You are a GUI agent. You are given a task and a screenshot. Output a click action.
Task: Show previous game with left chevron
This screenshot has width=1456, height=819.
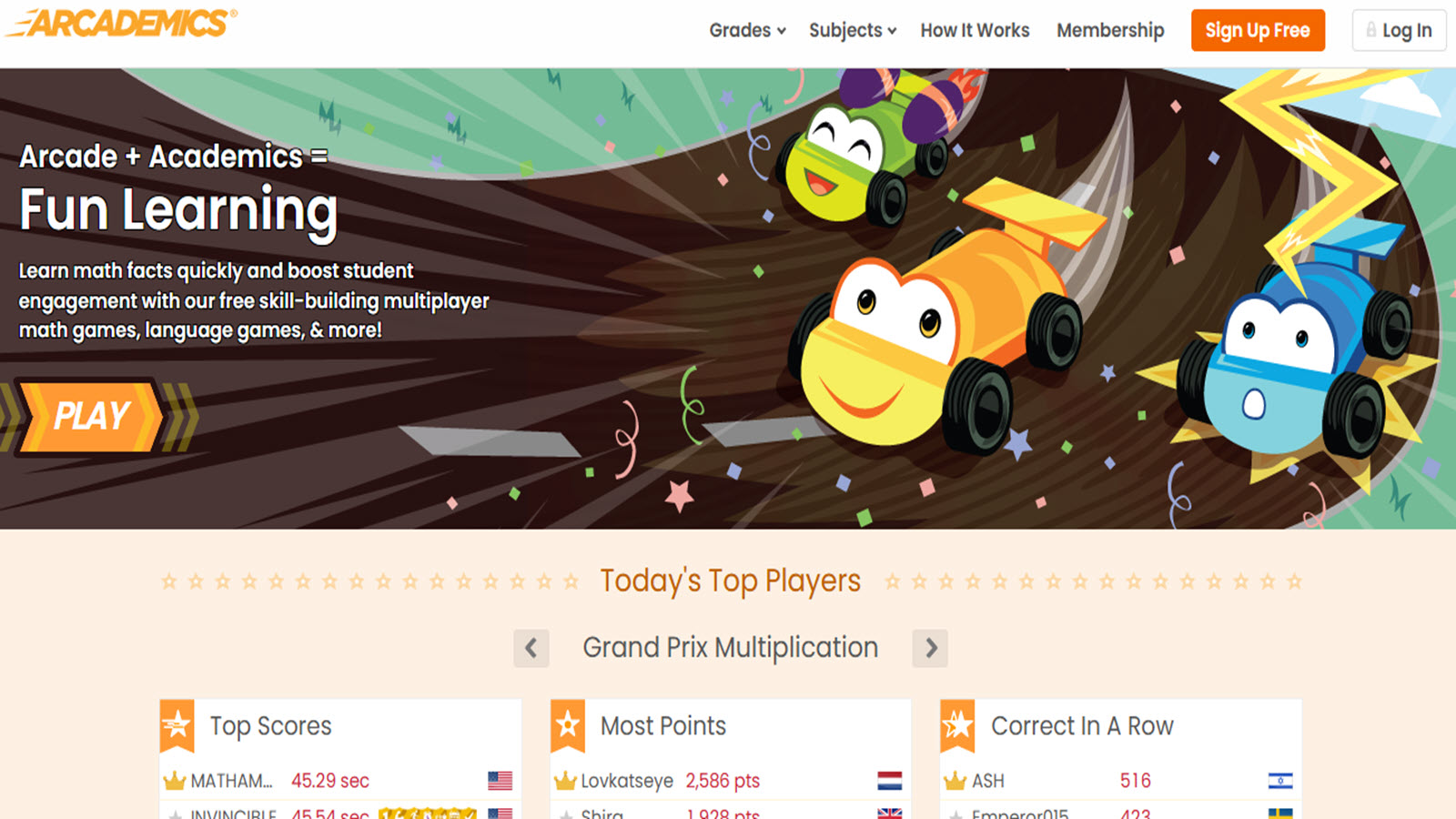[531, 648]
